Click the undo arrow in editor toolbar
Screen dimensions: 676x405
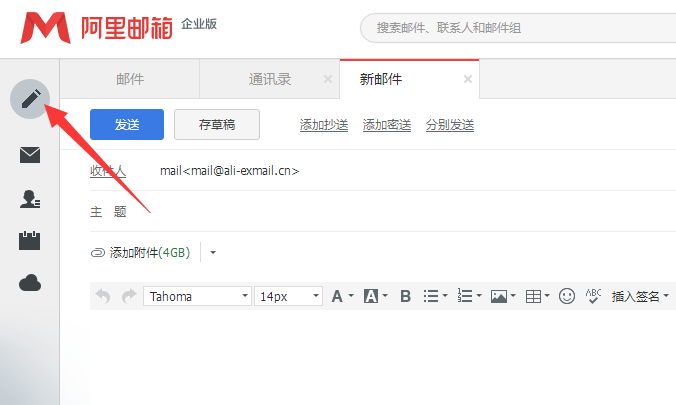click(x=103, y=296)
